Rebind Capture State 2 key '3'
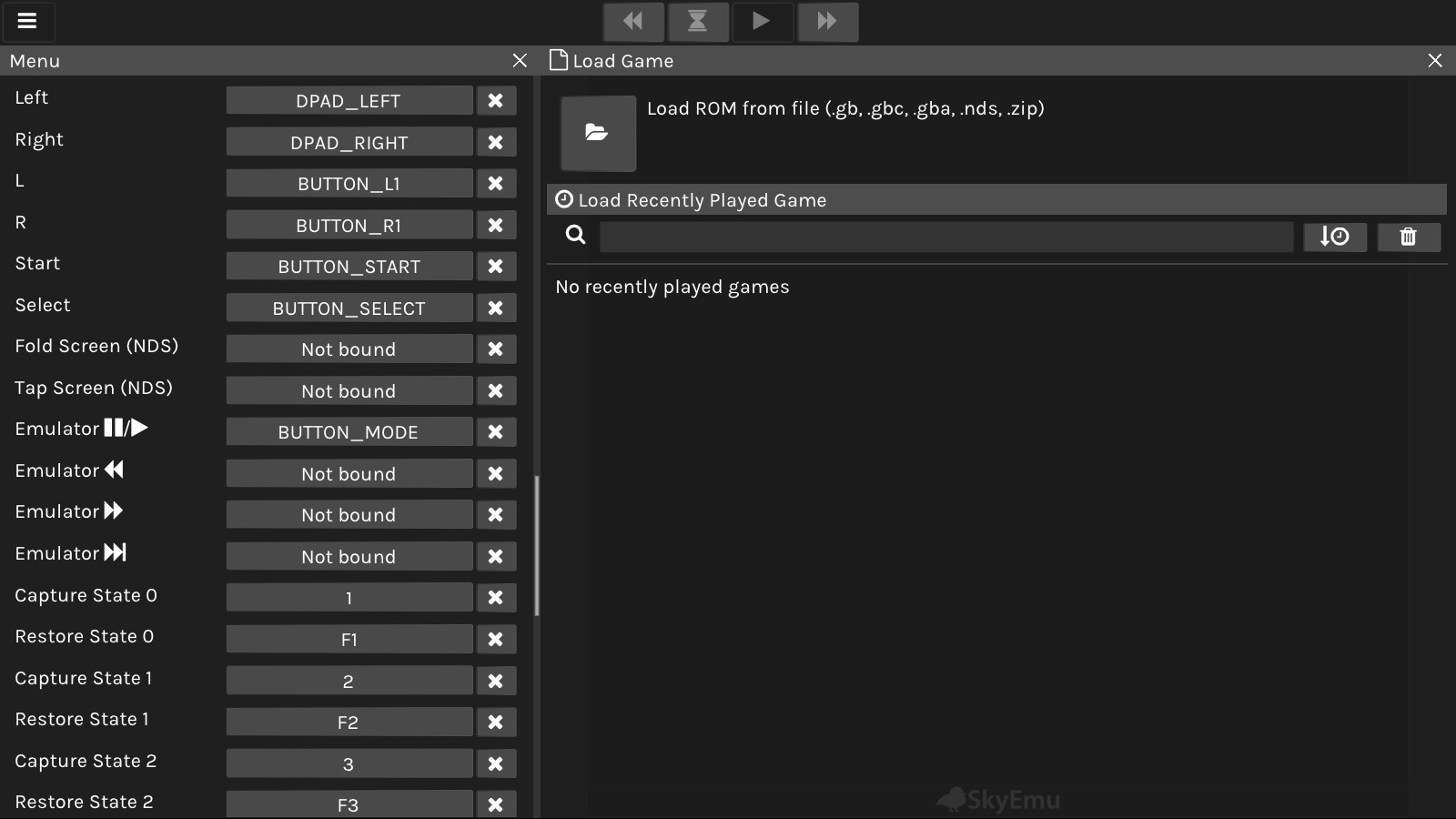The height and width of the screenshot is (819, 1456). (x=349, y=763)
